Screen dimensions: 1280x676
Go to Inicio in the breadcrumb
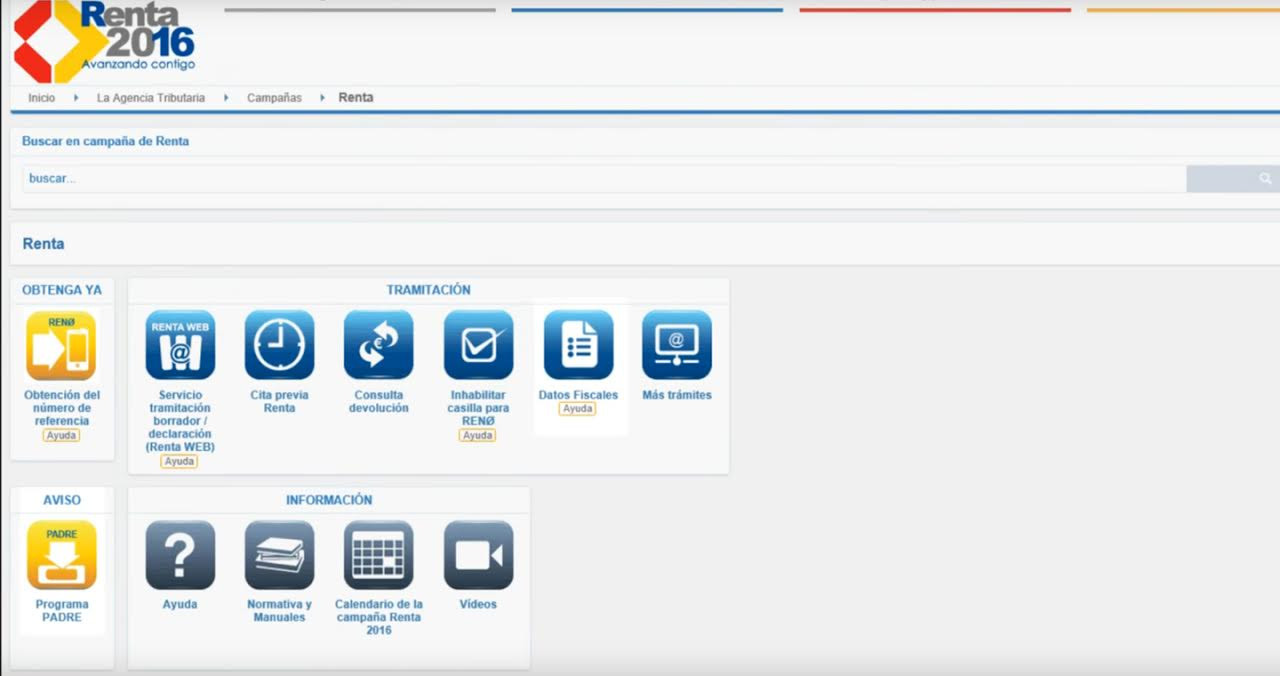click(x=42, y=98)
